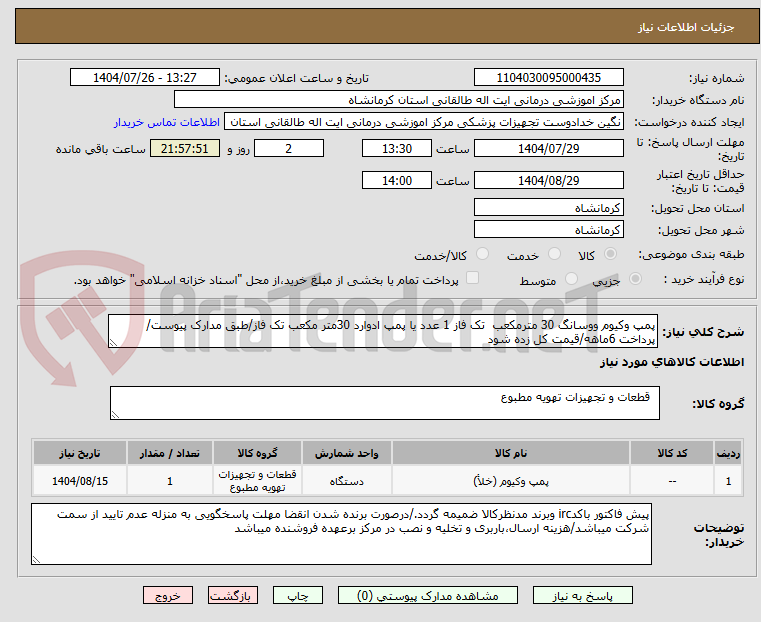Click the response deadline date field 1404/07/29
761x622 pixels.
point(549,149)
